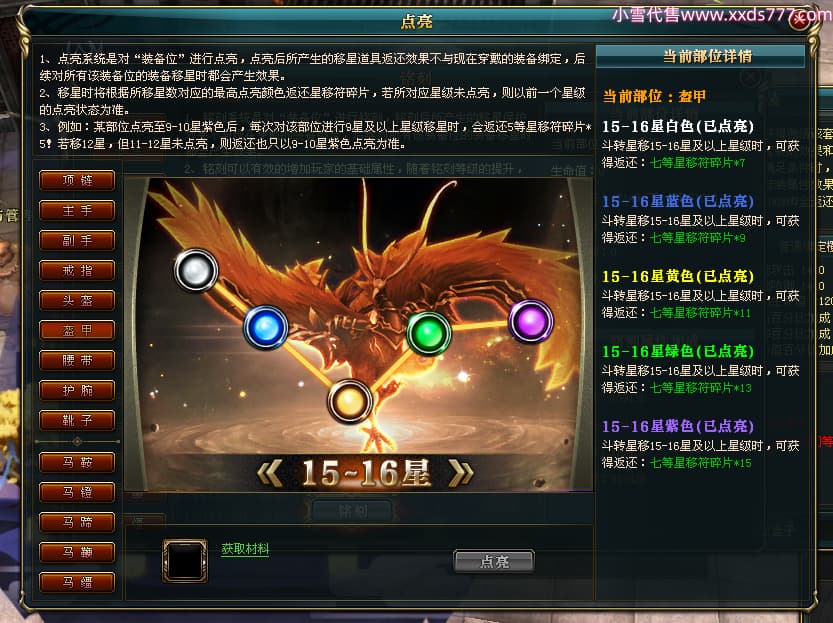Screen dimensions: 833x623
Task: Select the green orb node
Action: tap(429, 332)
